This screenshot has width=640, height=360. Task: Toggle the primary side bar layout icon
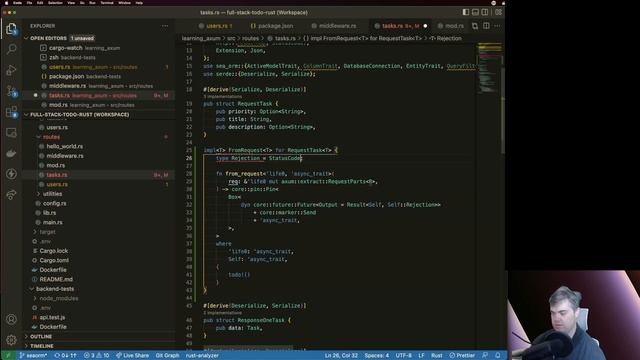click(466, 12)
